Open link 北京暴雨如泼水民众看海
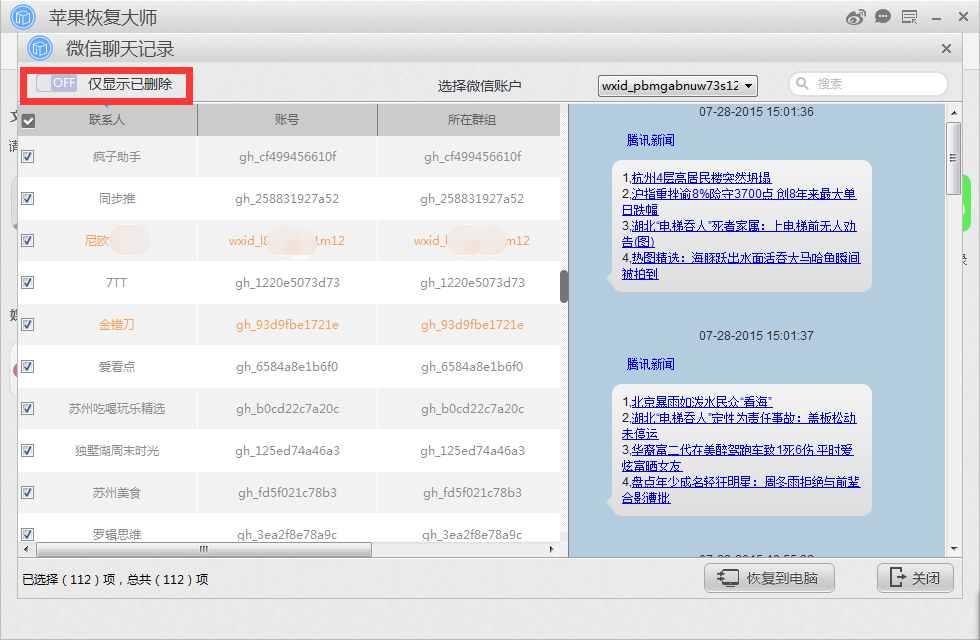 tap(702, 402)
